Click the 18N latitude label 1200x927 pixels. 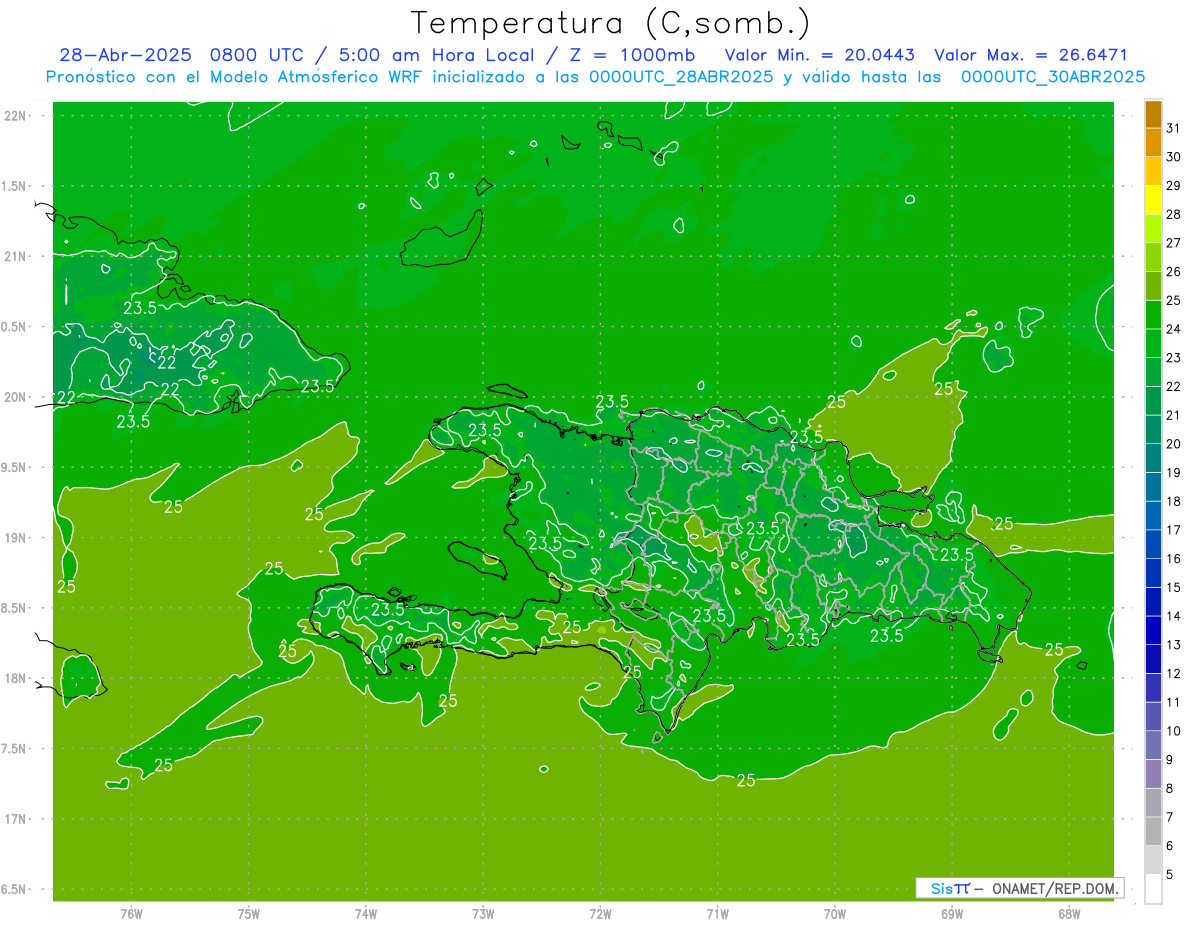(15, 678)
